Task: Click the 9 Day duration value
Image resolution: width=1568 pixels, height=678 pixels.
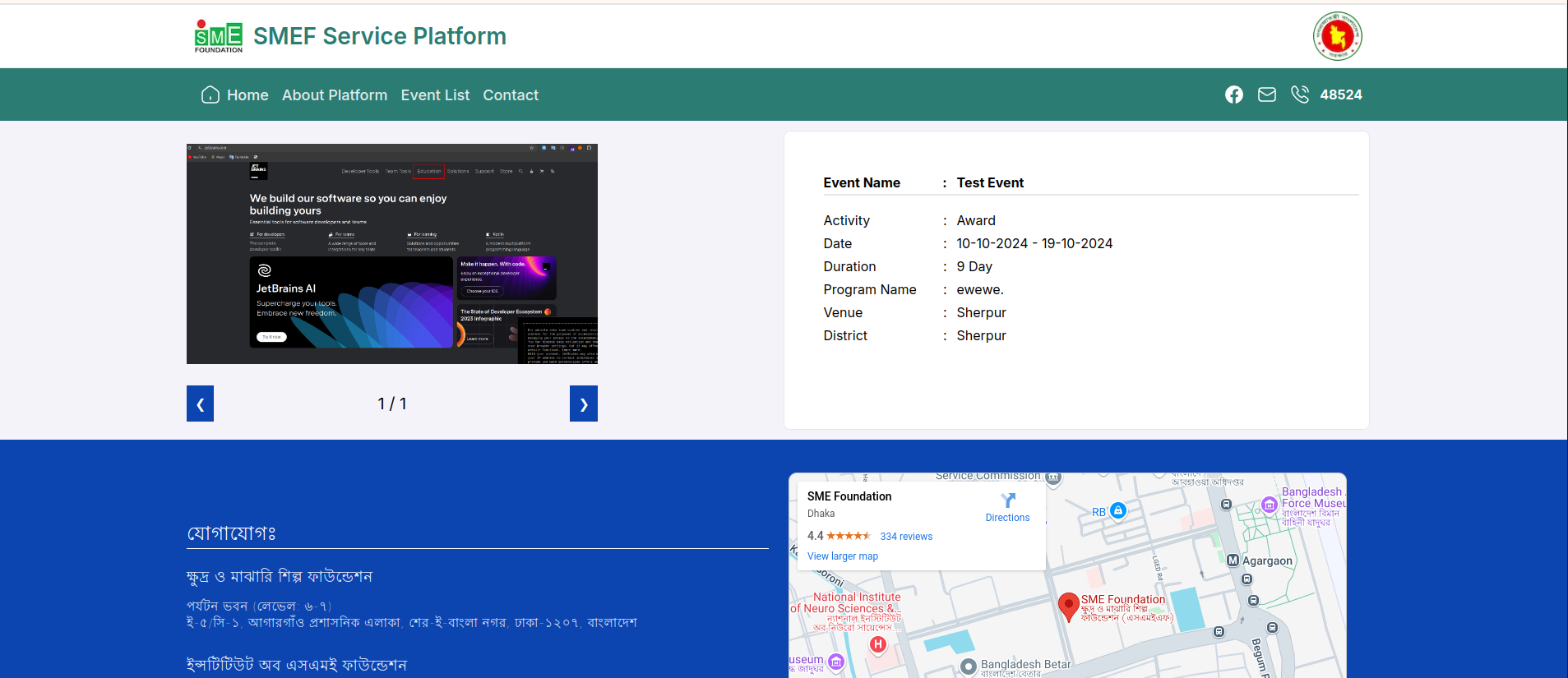Action: [x=974, y=266]
